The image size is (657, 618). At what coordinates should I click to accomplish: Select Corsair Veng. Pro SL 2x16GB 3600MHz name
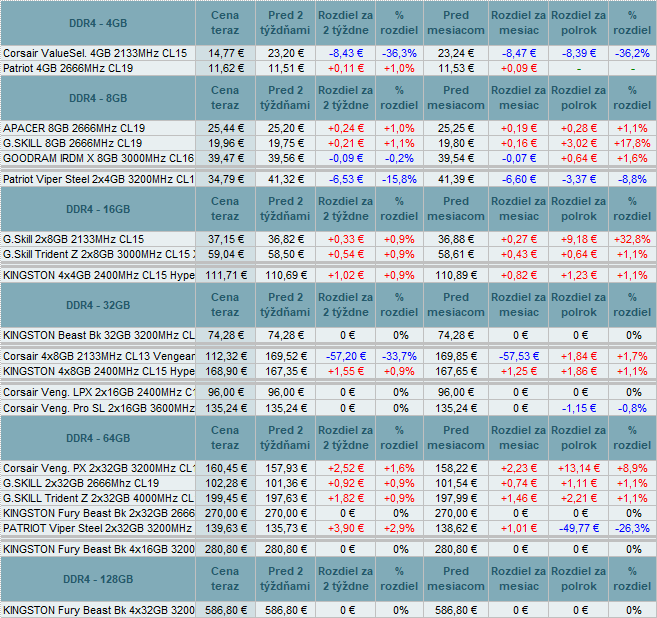coord(98,408)
